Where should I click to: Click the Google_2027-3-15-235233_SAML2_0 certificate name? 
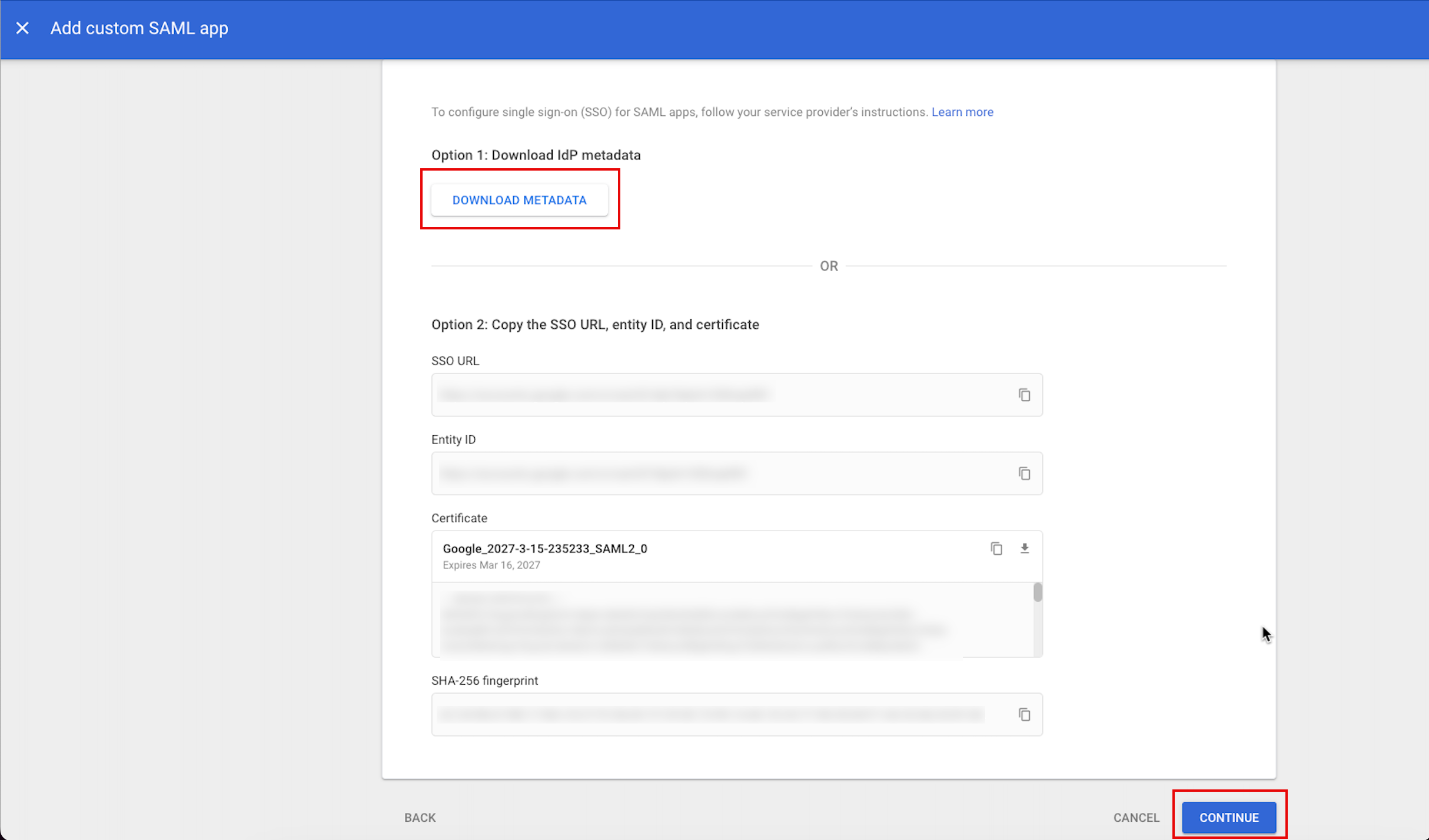[x=544, y=548]
